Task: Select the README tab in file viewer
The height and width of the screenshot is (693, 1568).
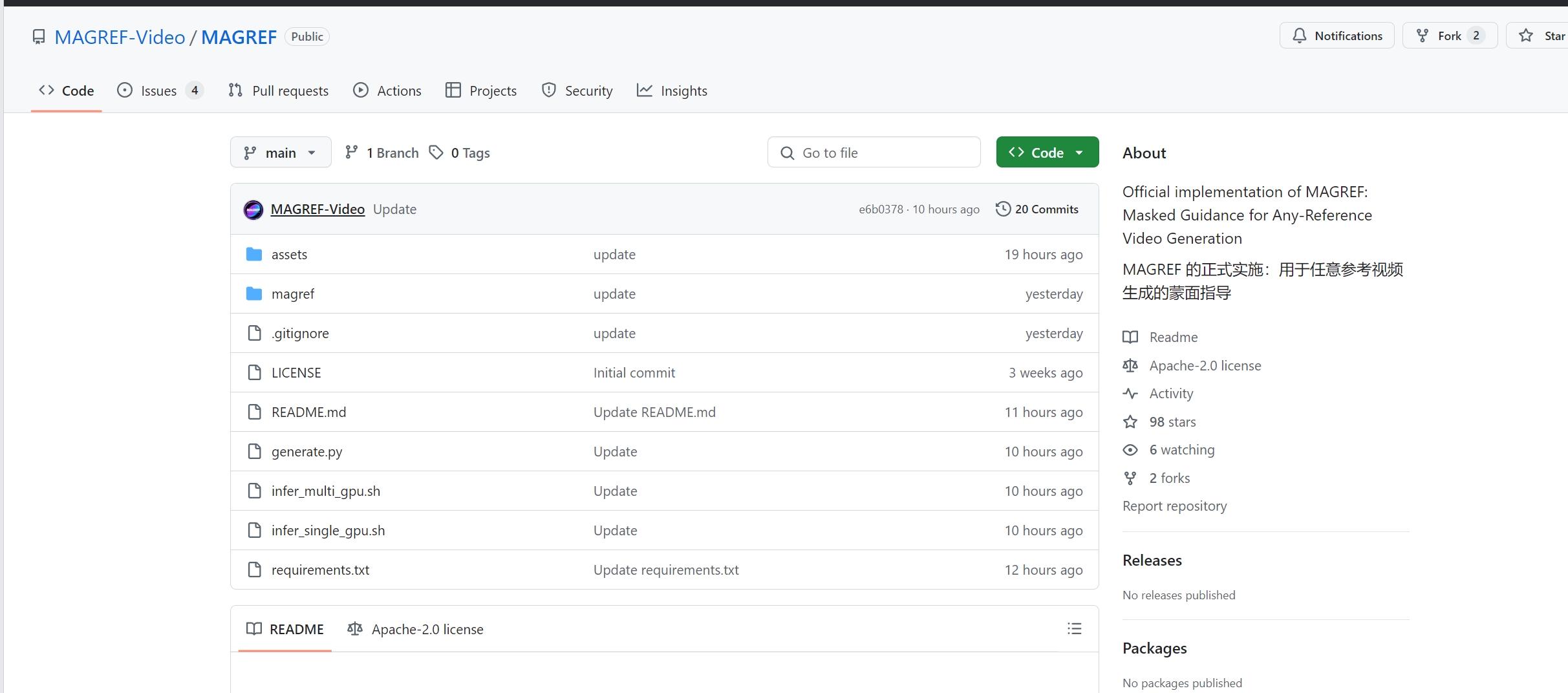Action: tap(285, 629)
